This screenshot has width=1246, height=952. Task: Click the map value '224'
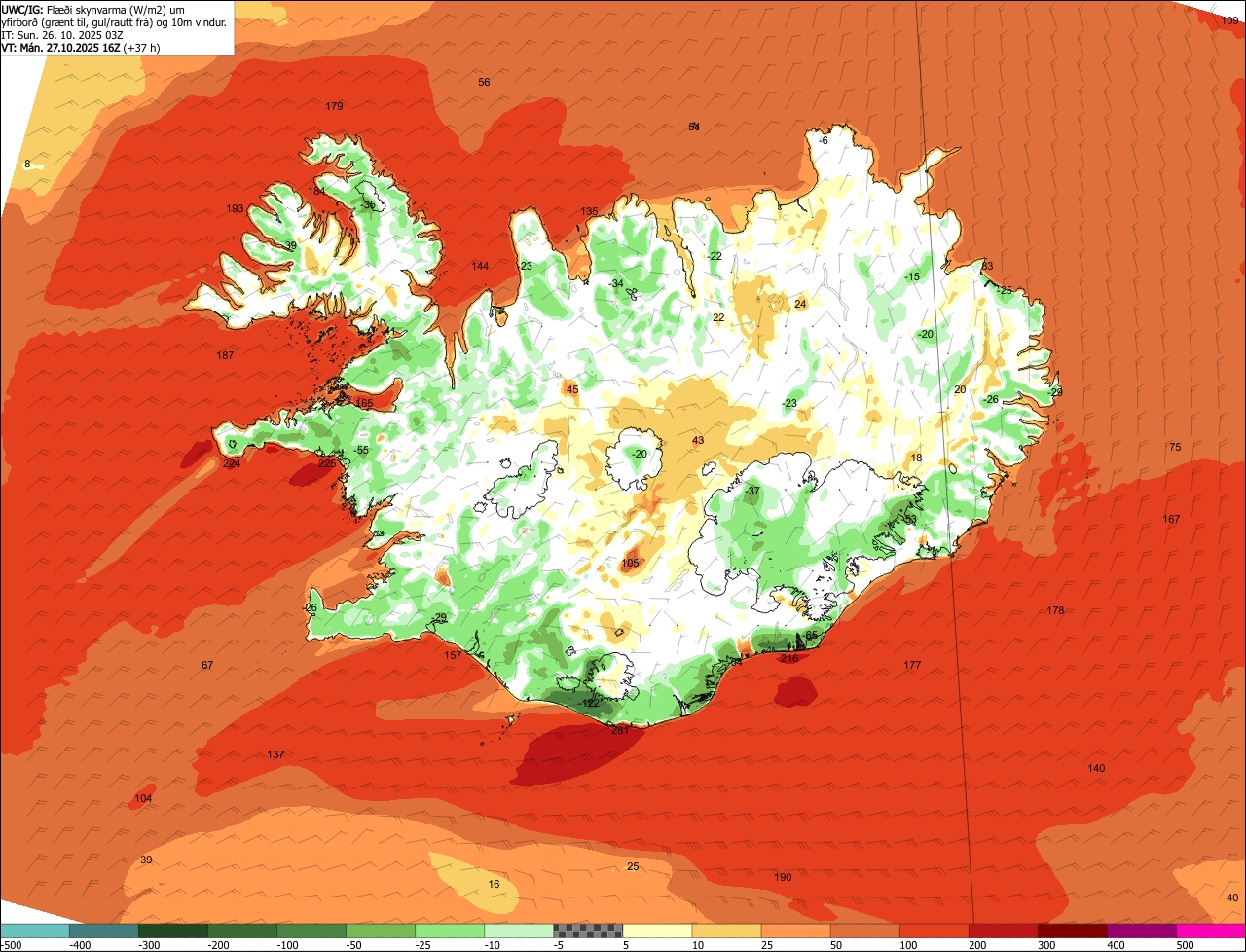coord(232,463)
